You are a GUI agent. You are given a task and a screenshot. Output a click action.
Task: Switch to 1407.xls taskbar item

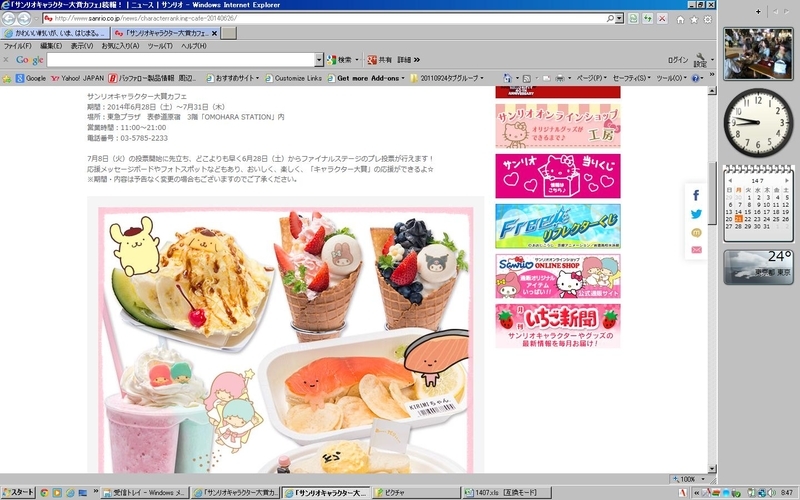click(x=507, y=493)
